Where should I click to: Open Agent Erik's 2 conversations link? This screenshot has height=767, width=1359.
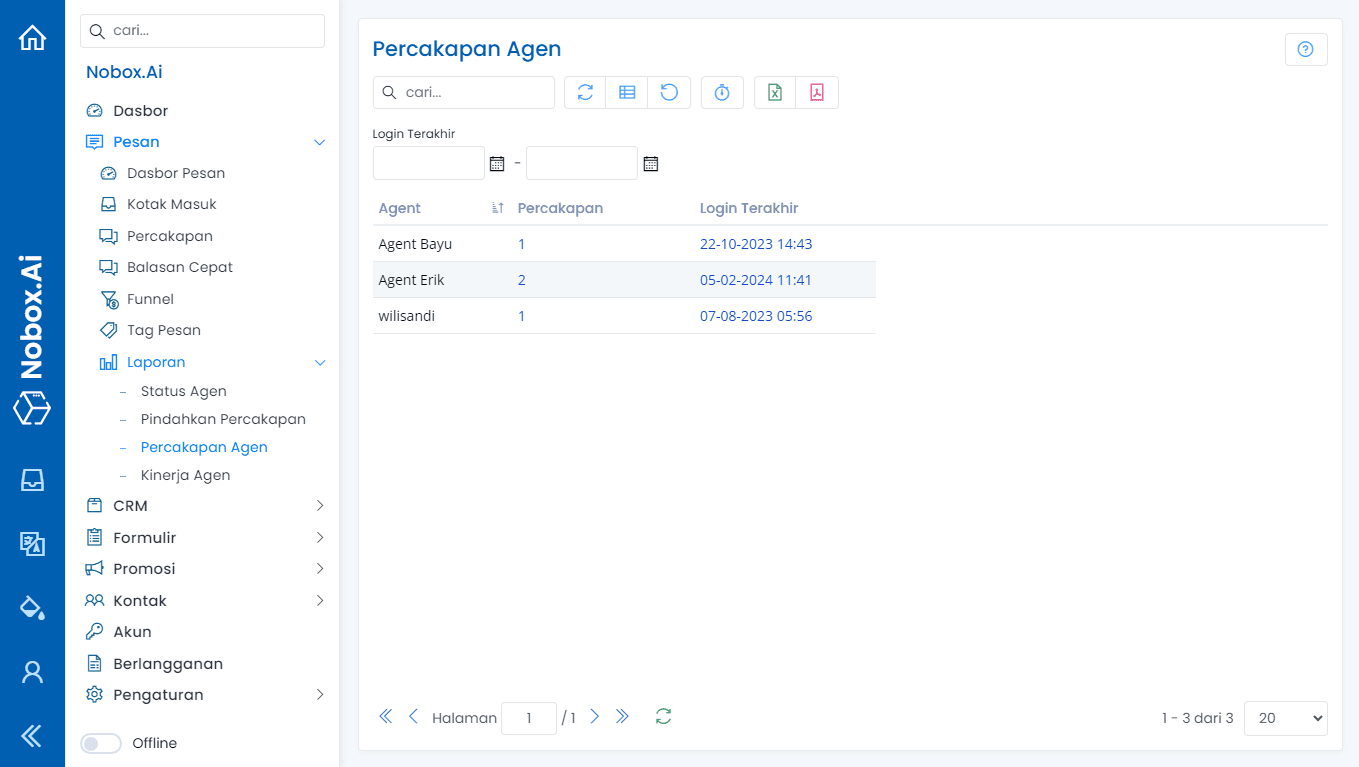pos(521,279)
